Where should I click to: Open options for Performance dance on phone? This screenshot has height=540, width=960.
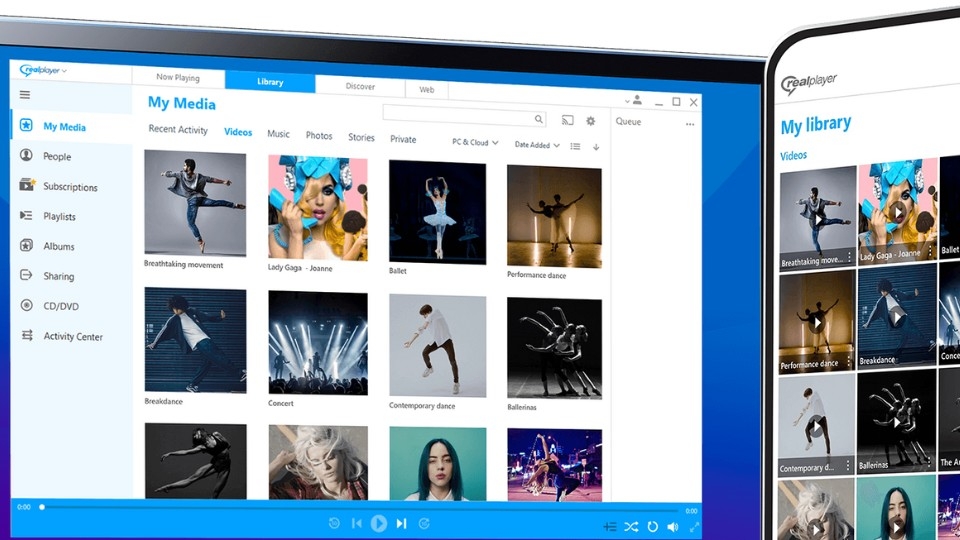point(849,362)
